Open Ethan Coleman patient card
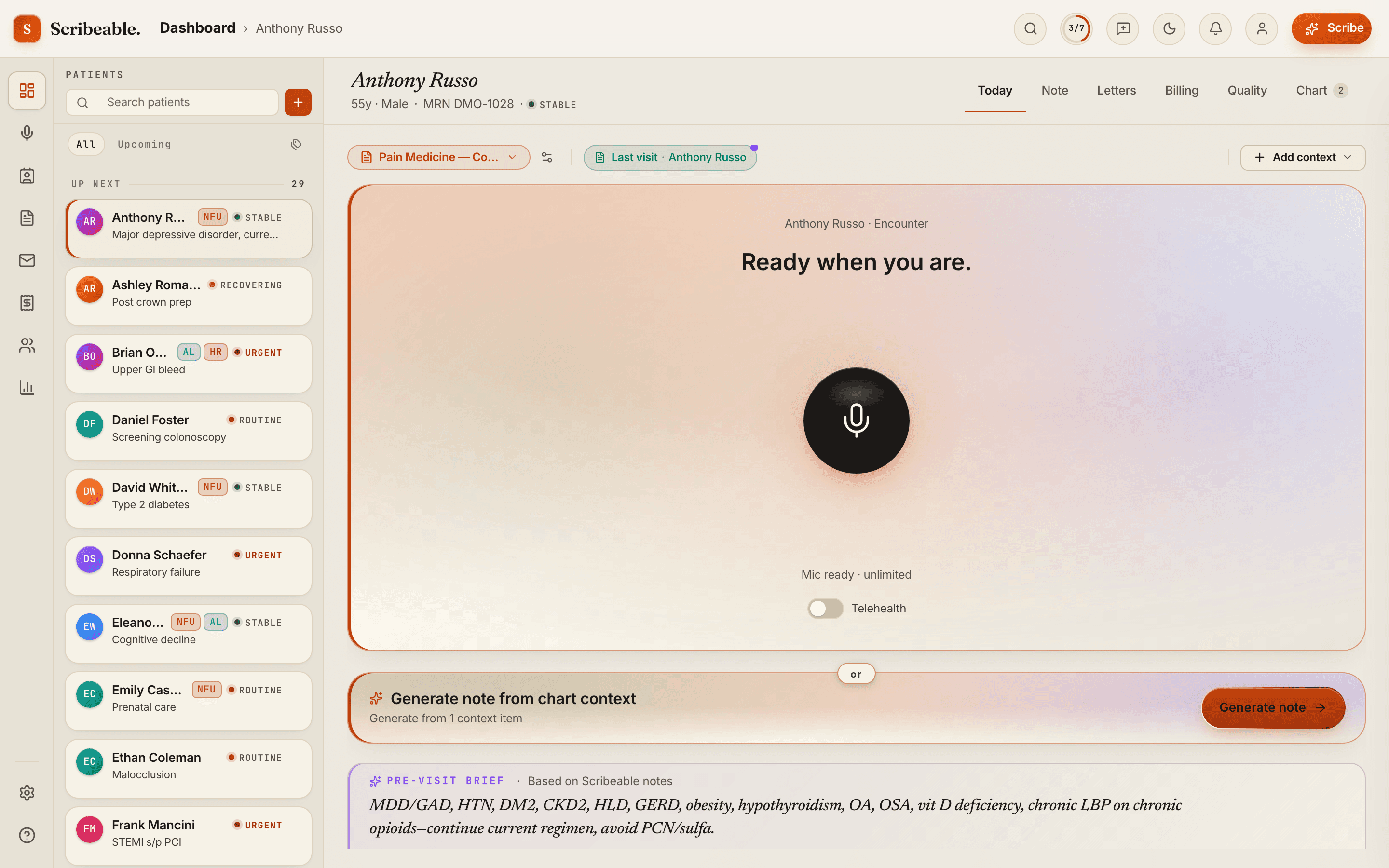 pos(188,769)
